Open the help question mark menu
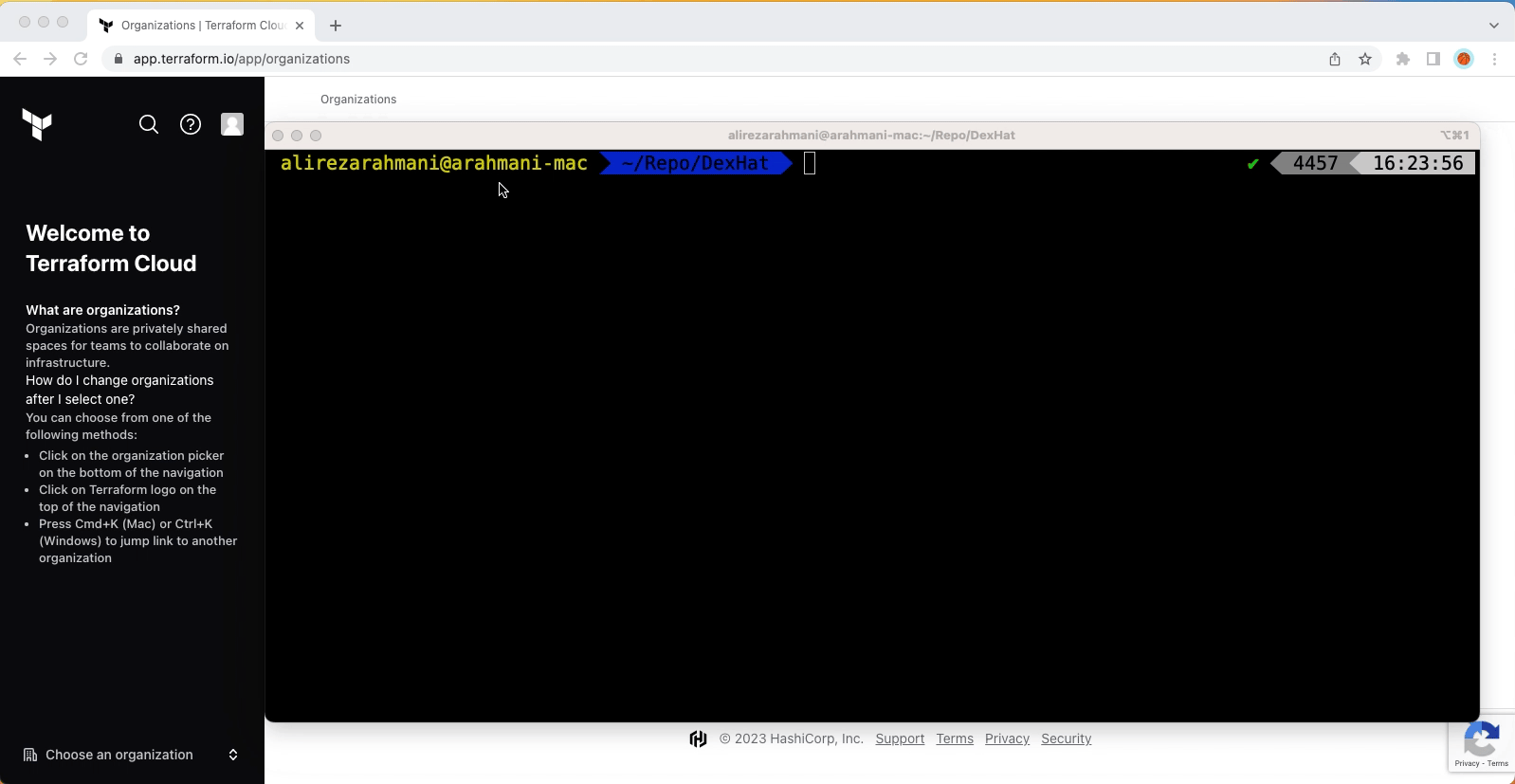1515x784 pixels. point(191,124)
